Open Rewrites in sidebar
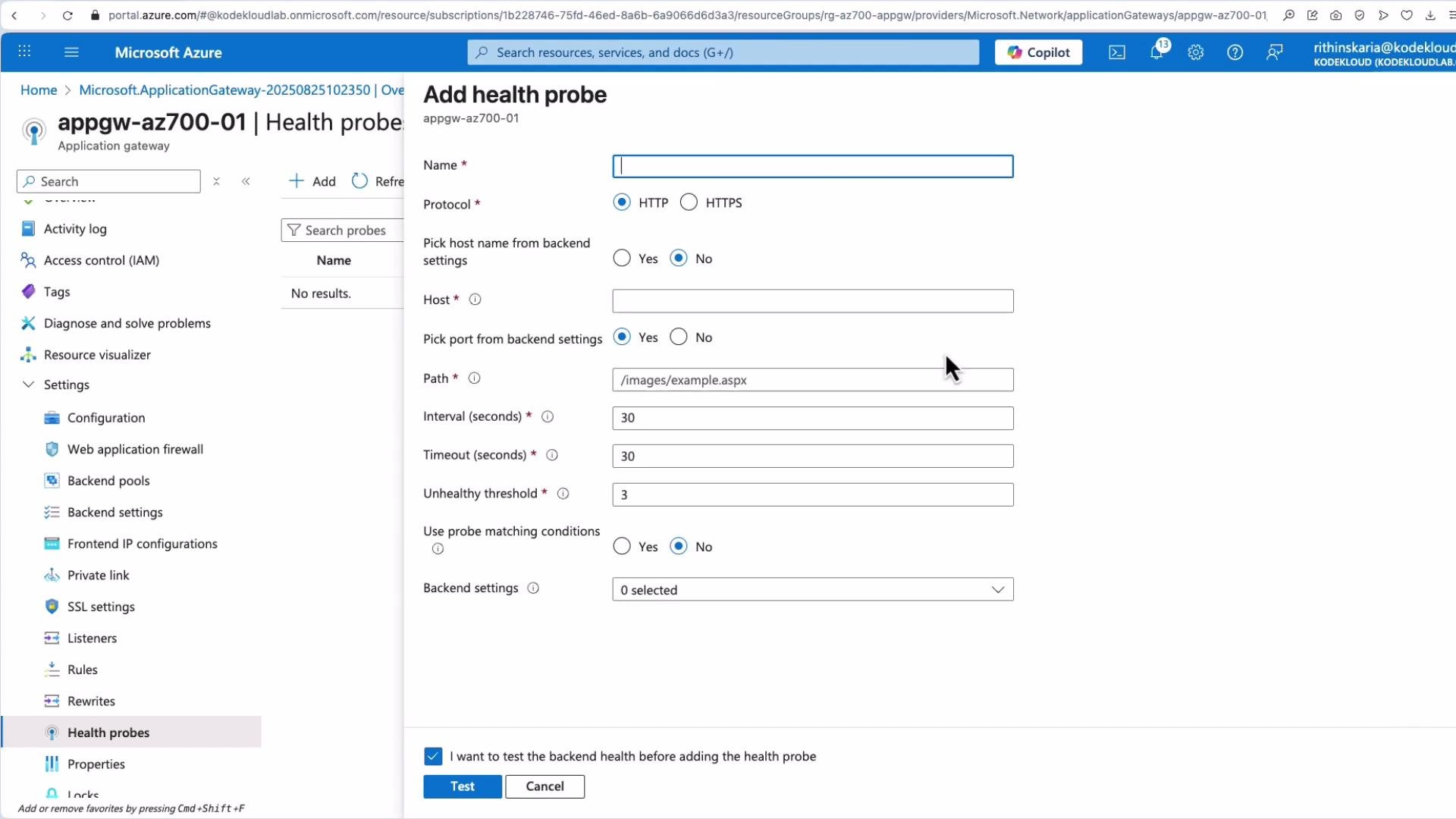1456x819 pixels. coord(91,701)
